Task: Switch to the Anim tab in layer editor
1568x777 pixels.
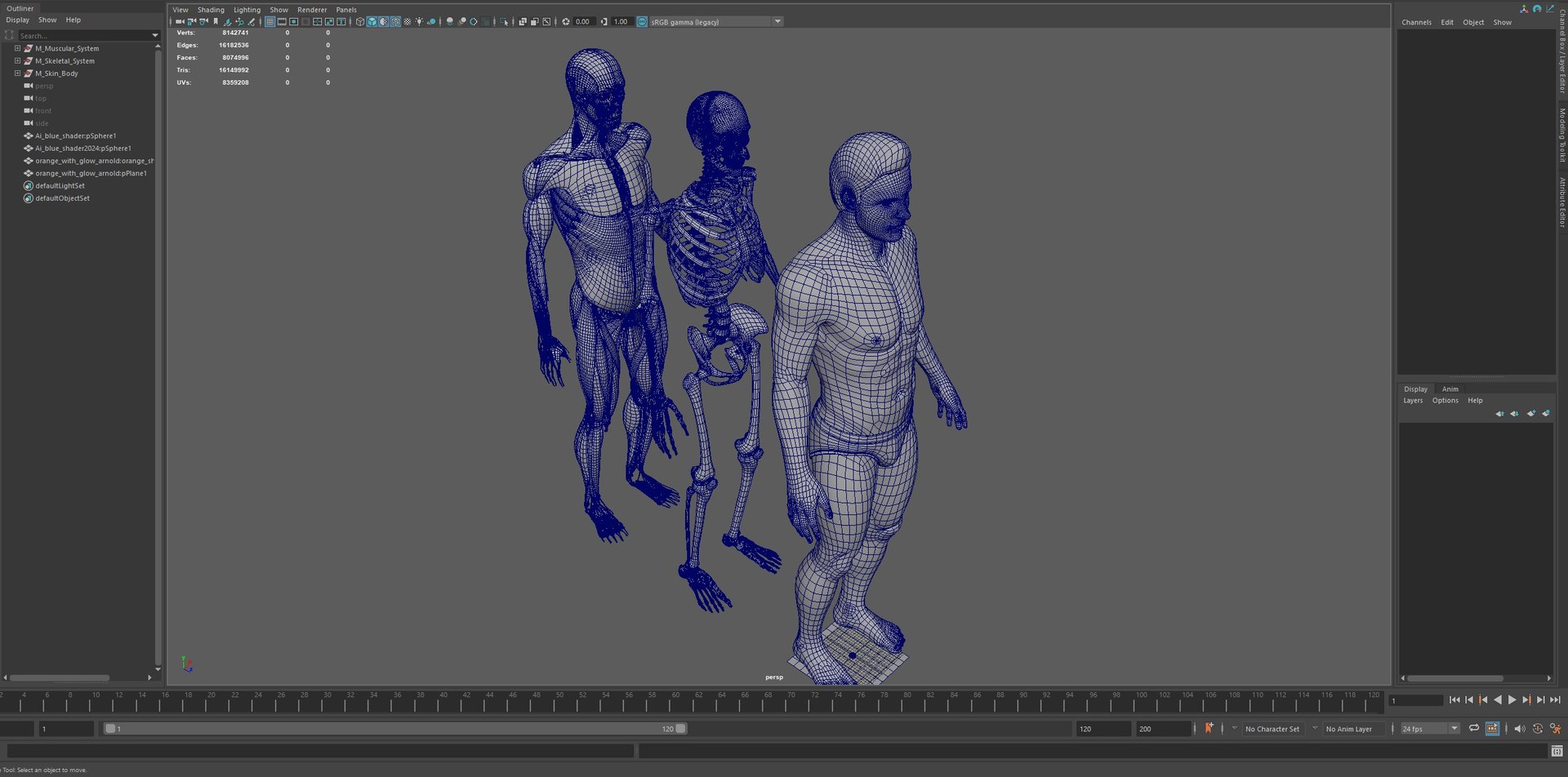Action: 1450,388
